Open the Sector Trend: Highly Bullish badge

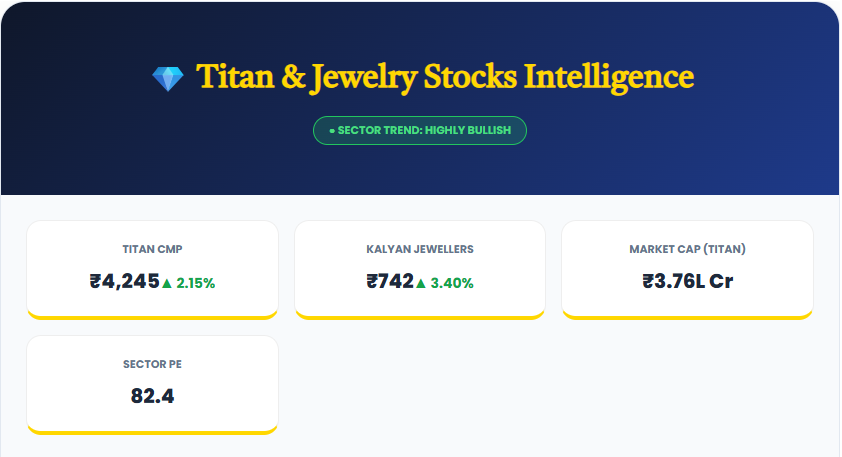(420, 131)
